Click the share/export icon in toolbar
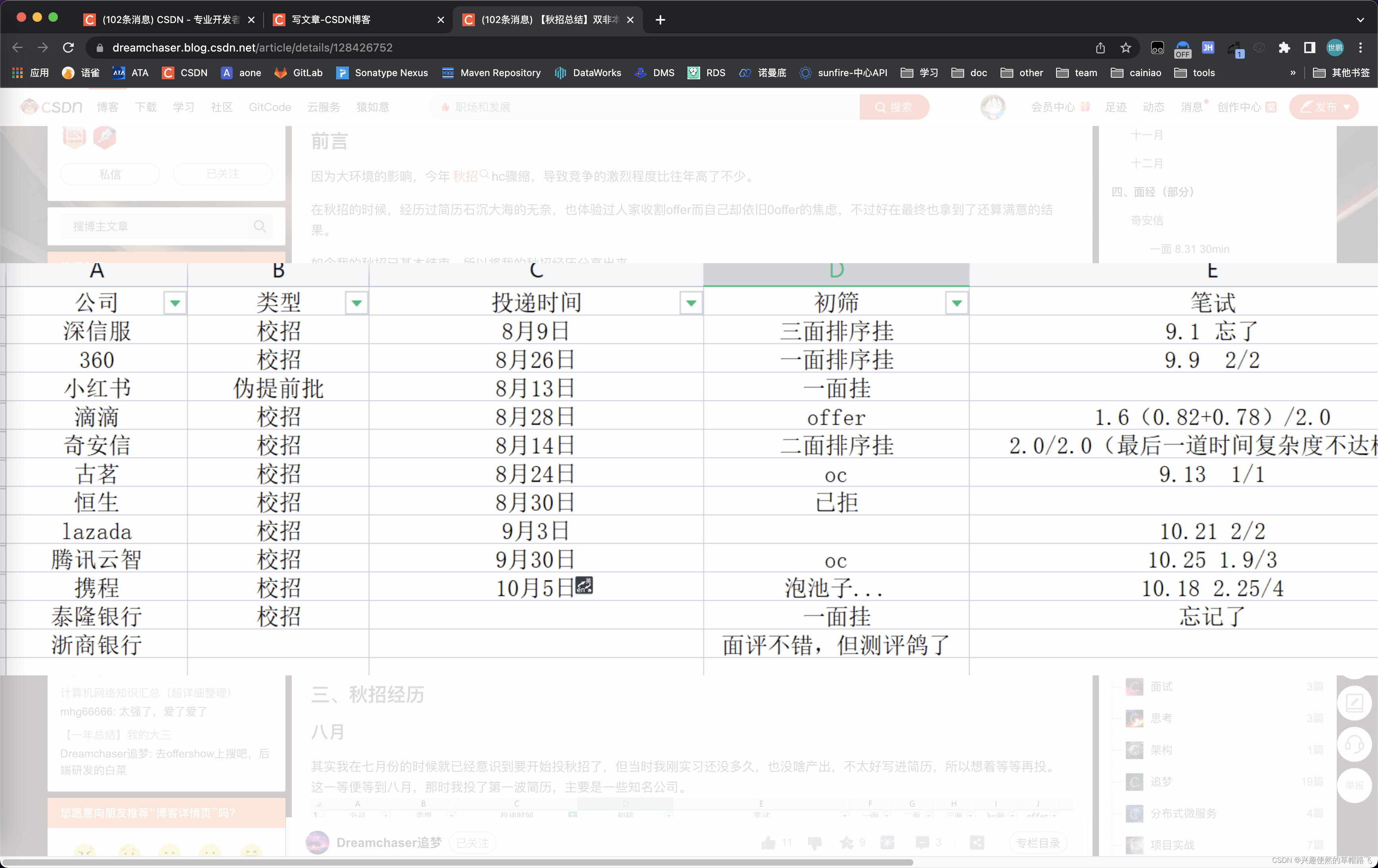This screenshot has height=868, width=1378. click(x=1100, y=47)
